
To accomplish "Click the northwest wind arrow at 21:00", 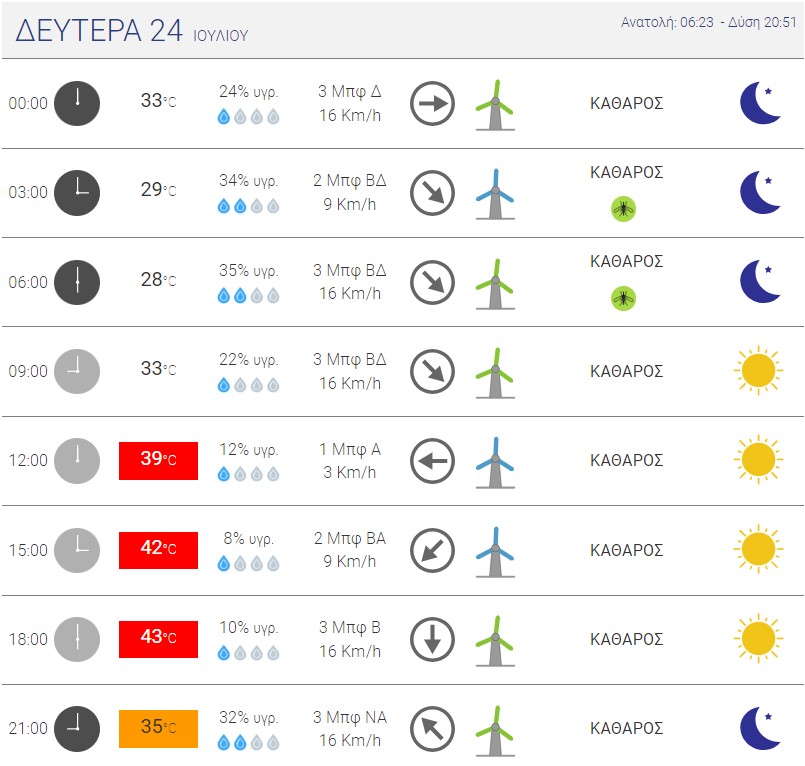I will 433,728.
